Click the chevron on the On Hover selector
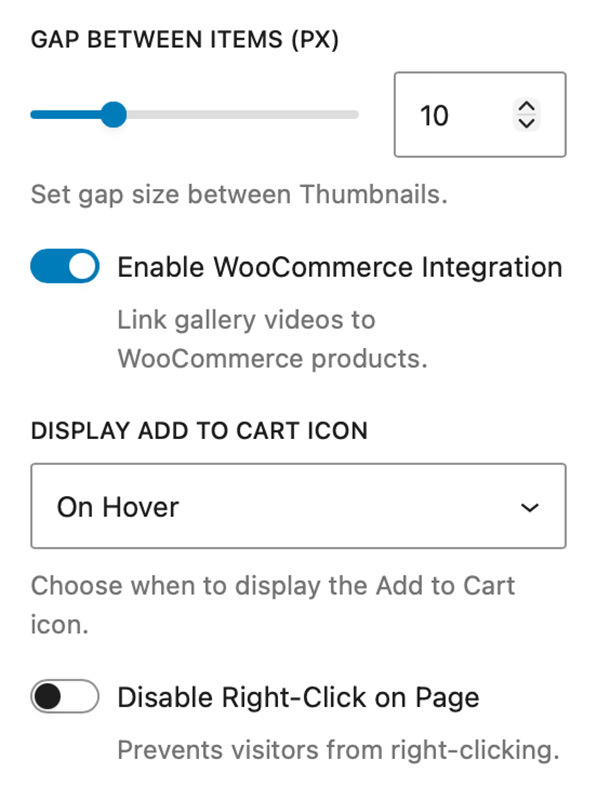597x800 pixels. click(533, 505)
